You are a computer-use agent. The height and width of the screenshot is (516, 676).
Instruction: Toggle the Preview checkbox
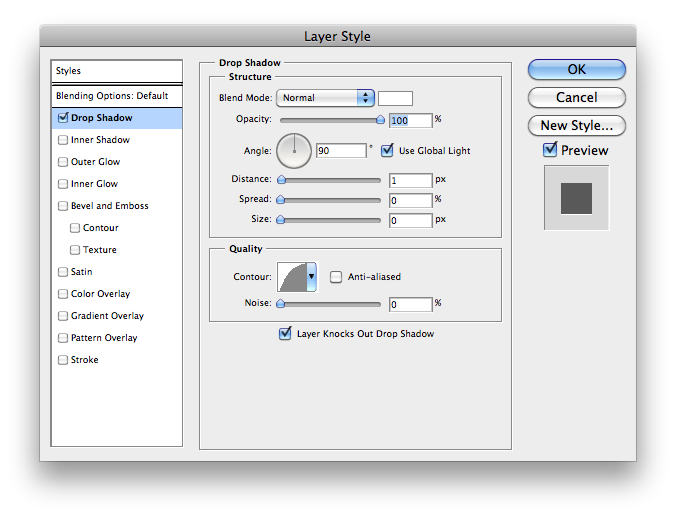550,150
